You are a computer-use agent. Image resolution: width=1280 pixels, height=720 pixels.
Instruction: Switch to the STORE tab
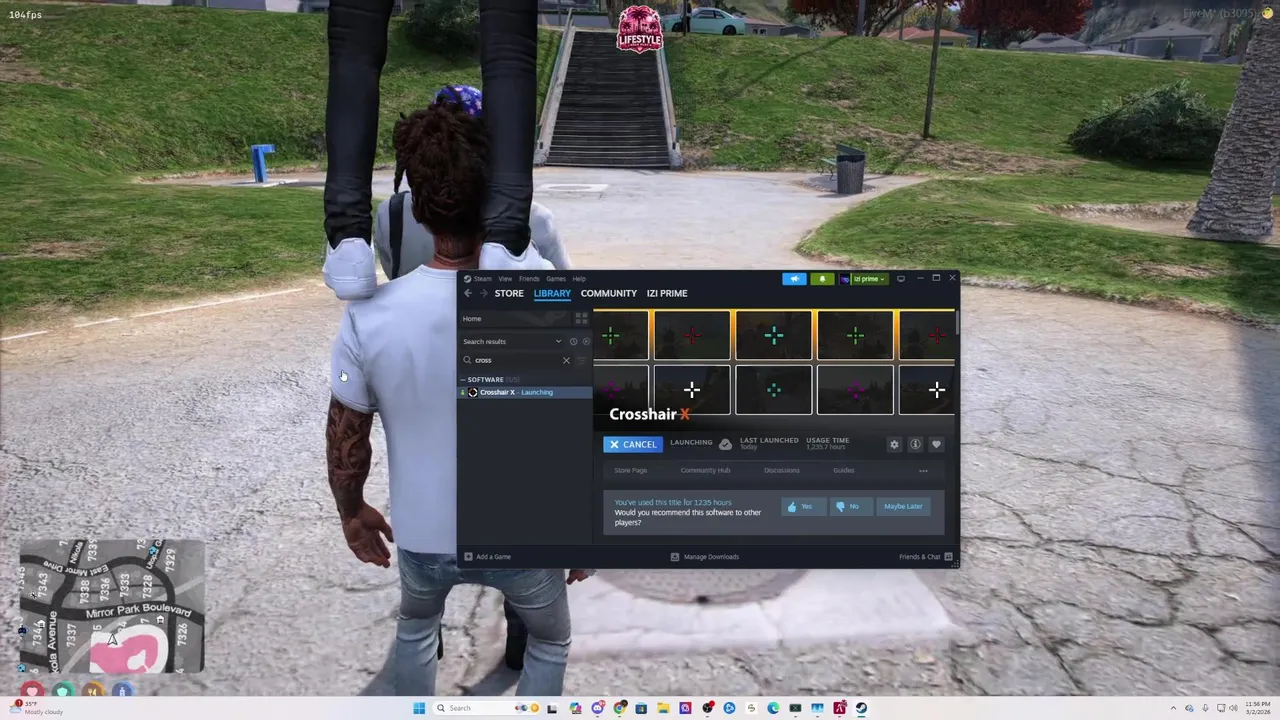pyautogui.click(x=509, y=293)
